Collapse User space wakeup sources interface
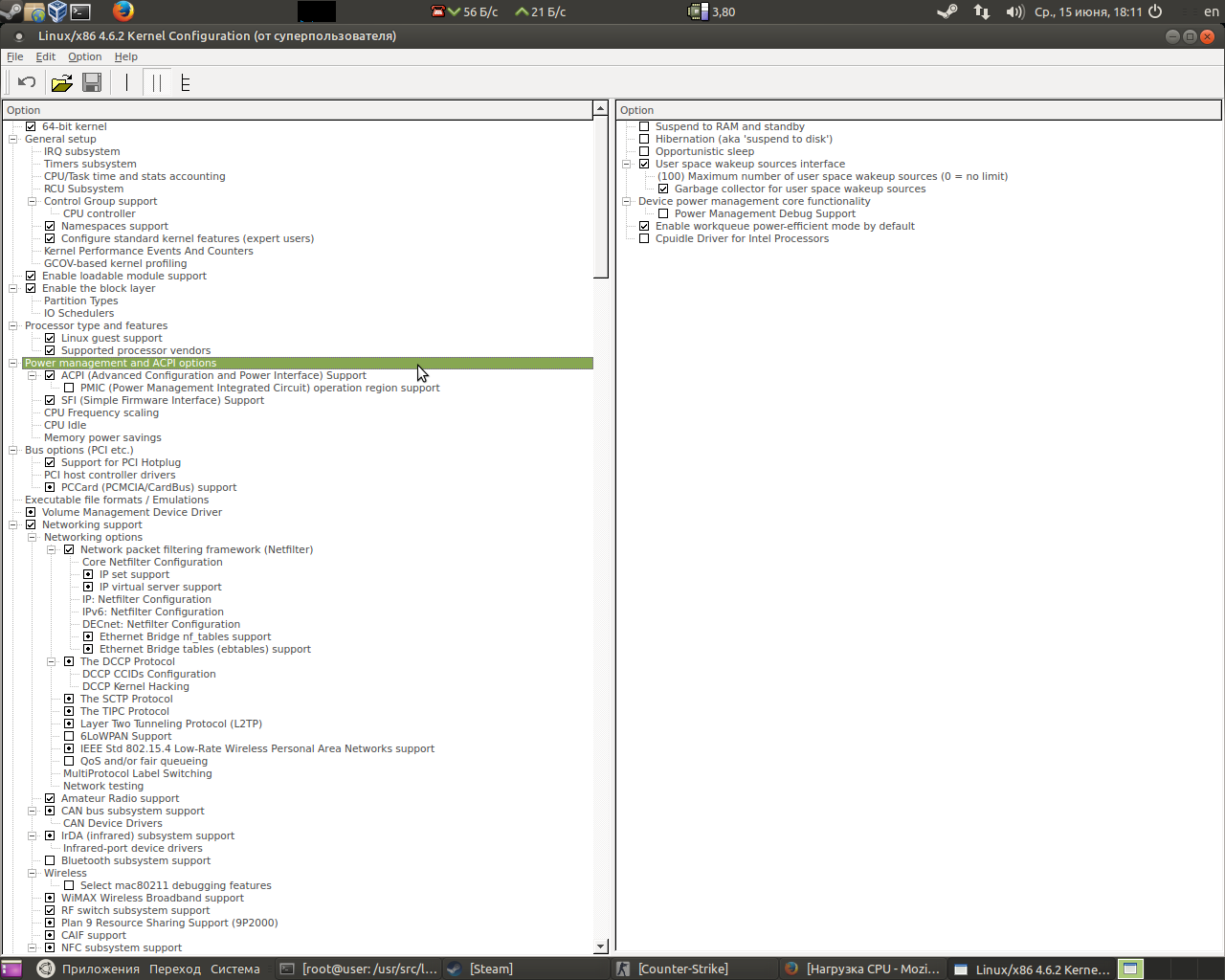 (x=627, y=164)
